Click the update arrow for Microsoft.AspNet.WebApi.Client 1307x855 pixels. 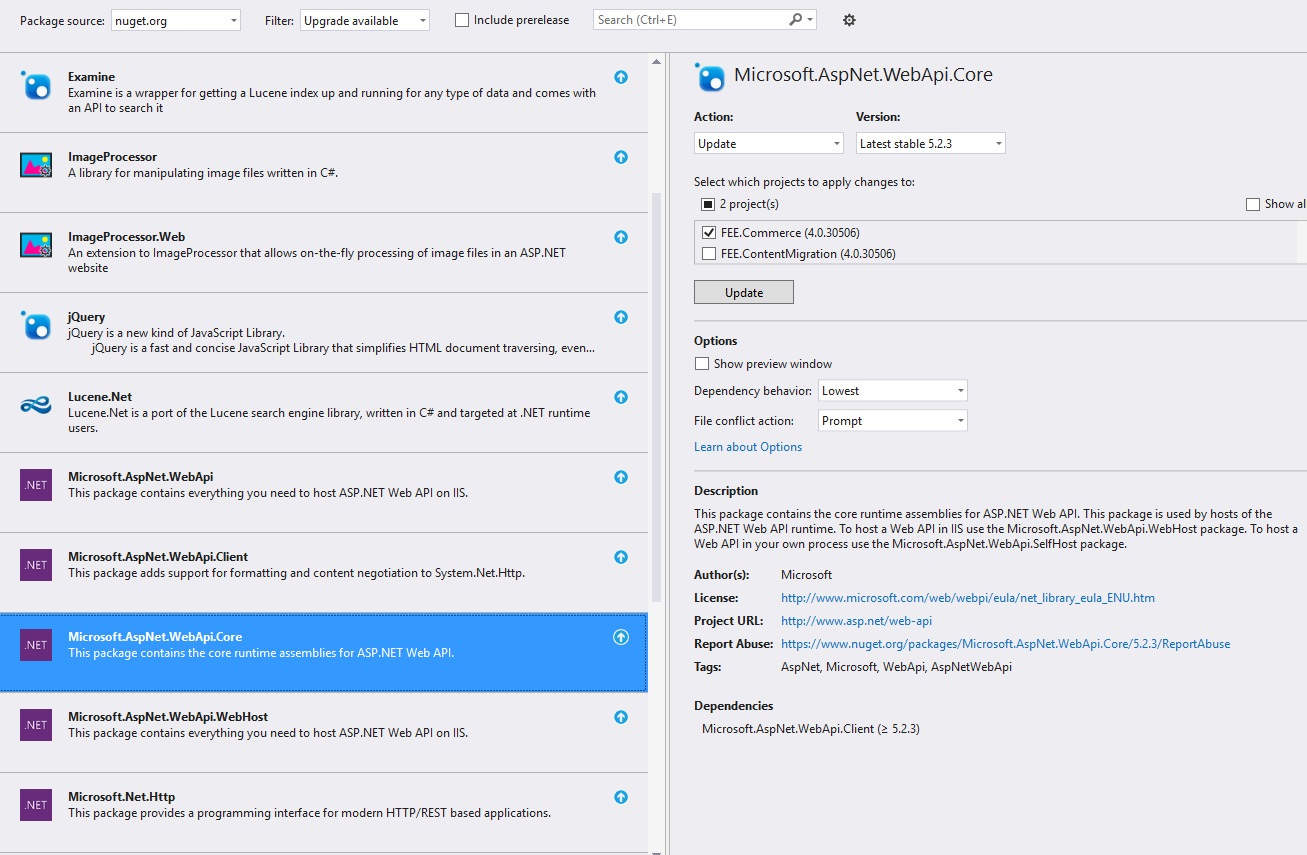coord(621,557)
